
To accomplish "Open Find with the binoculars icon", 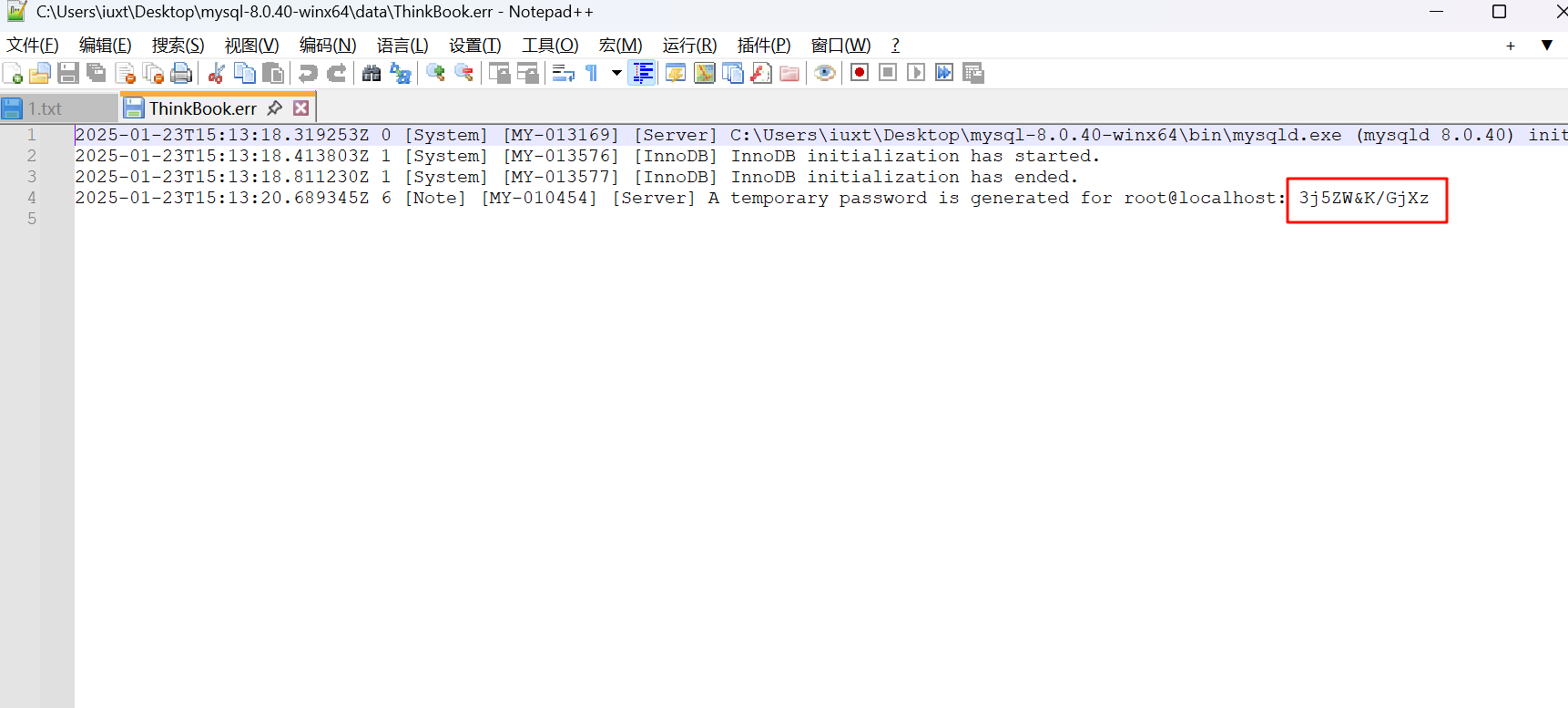I will click(372, 74).
